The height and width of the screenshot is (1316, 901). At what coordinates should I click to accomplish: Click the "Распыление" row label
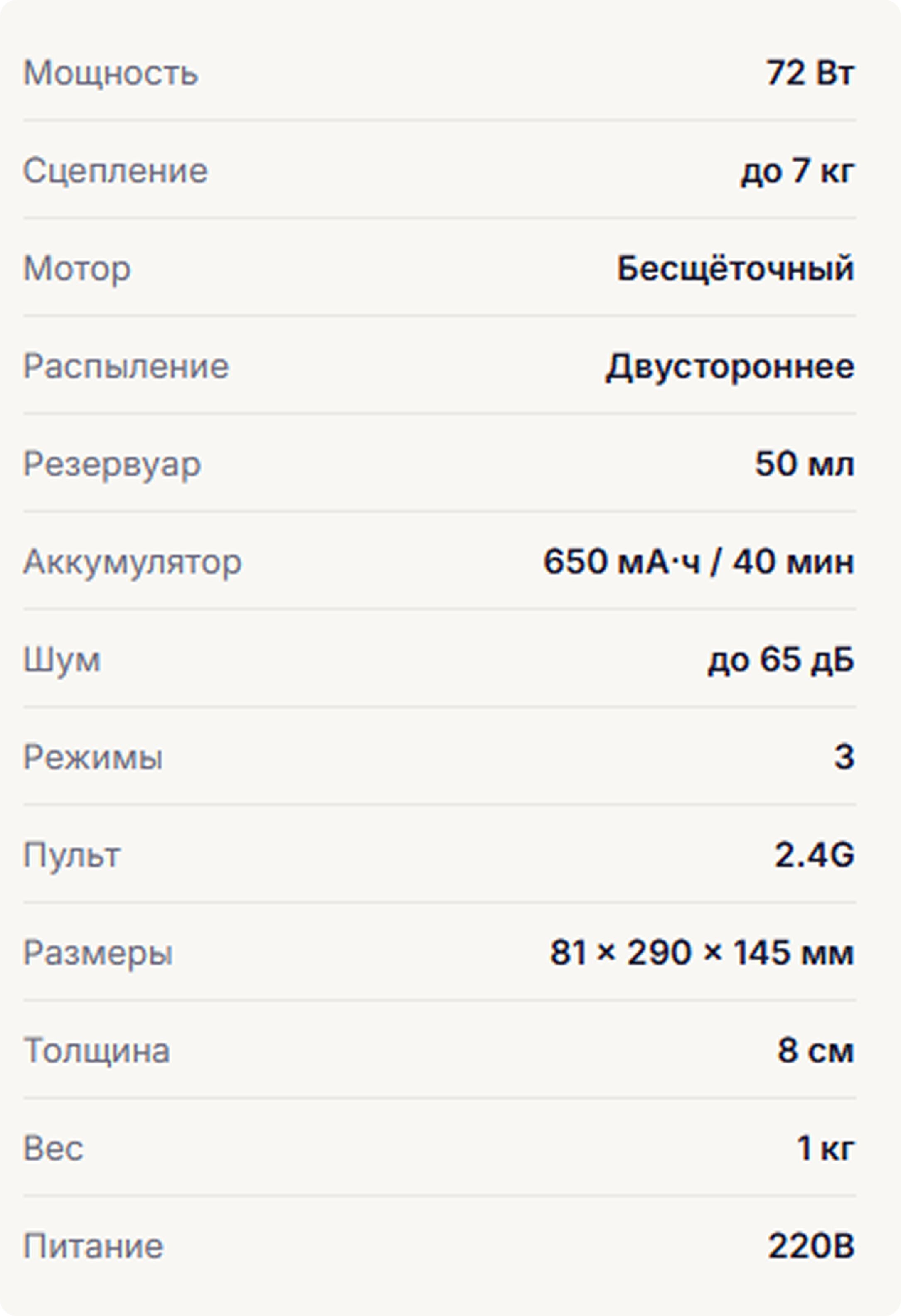click(126, 366)
